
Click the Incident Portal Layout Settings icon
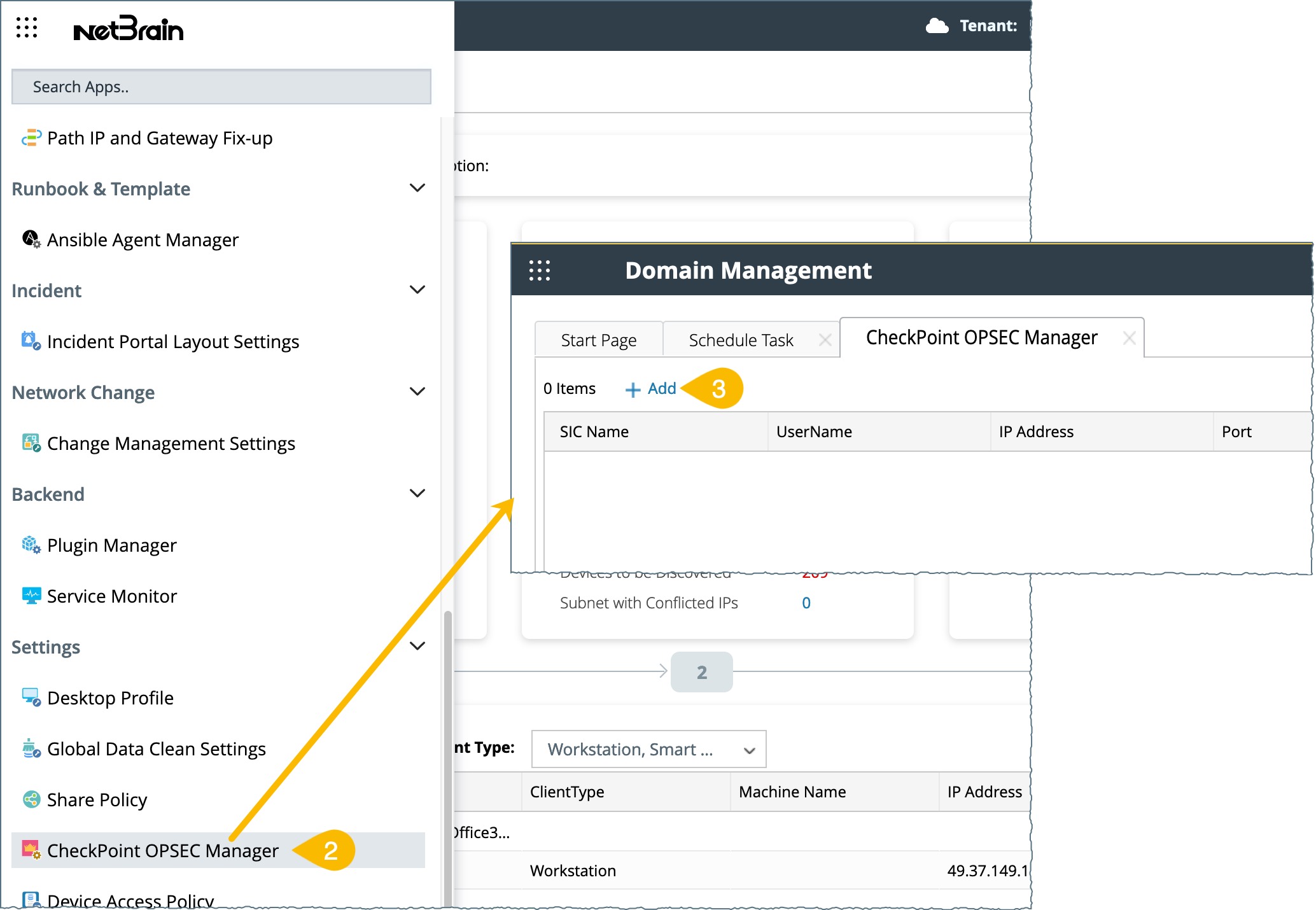point(31,341)
